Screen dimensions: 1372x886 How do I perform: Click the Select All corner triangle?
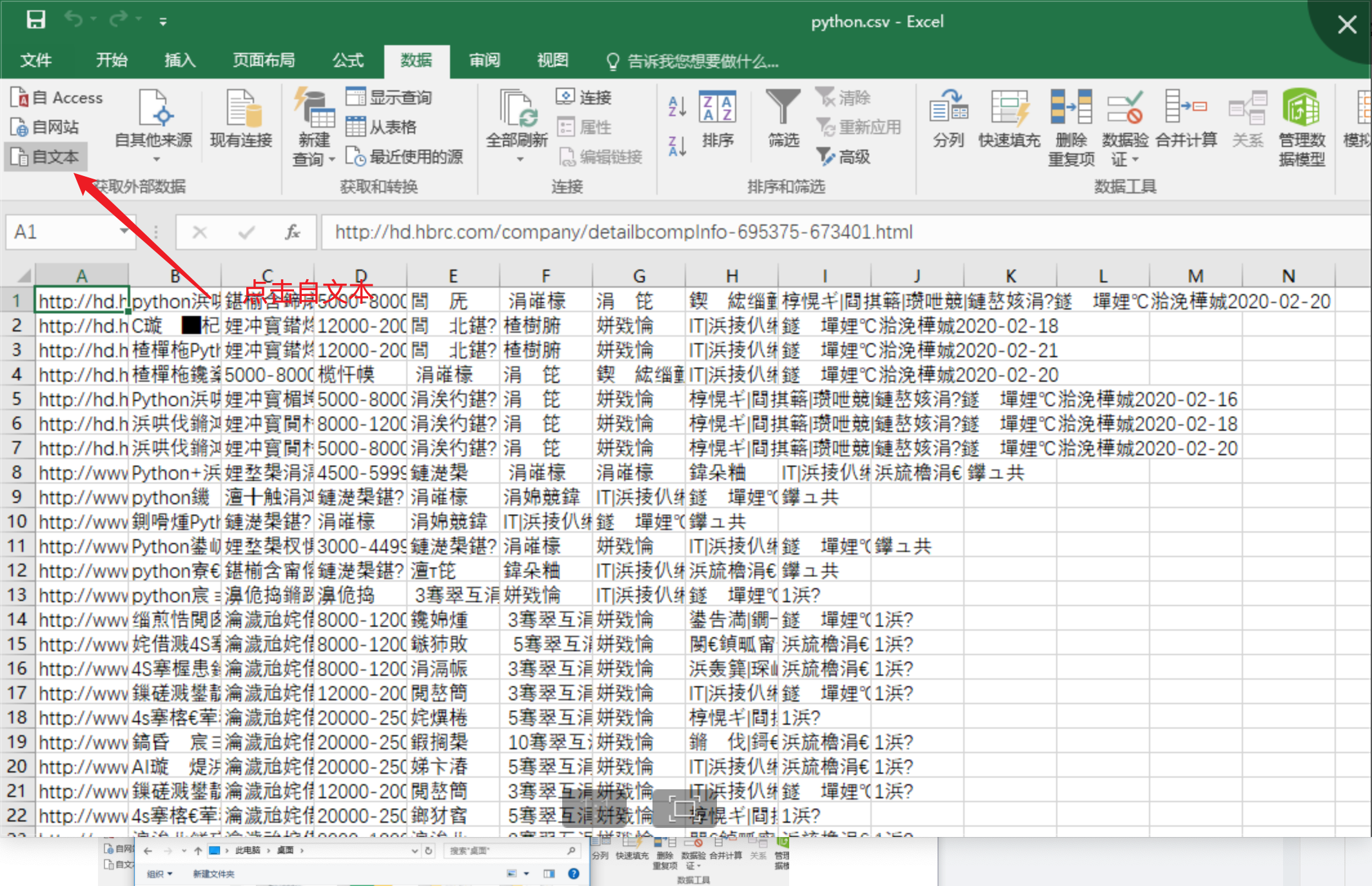coord(23,276)
